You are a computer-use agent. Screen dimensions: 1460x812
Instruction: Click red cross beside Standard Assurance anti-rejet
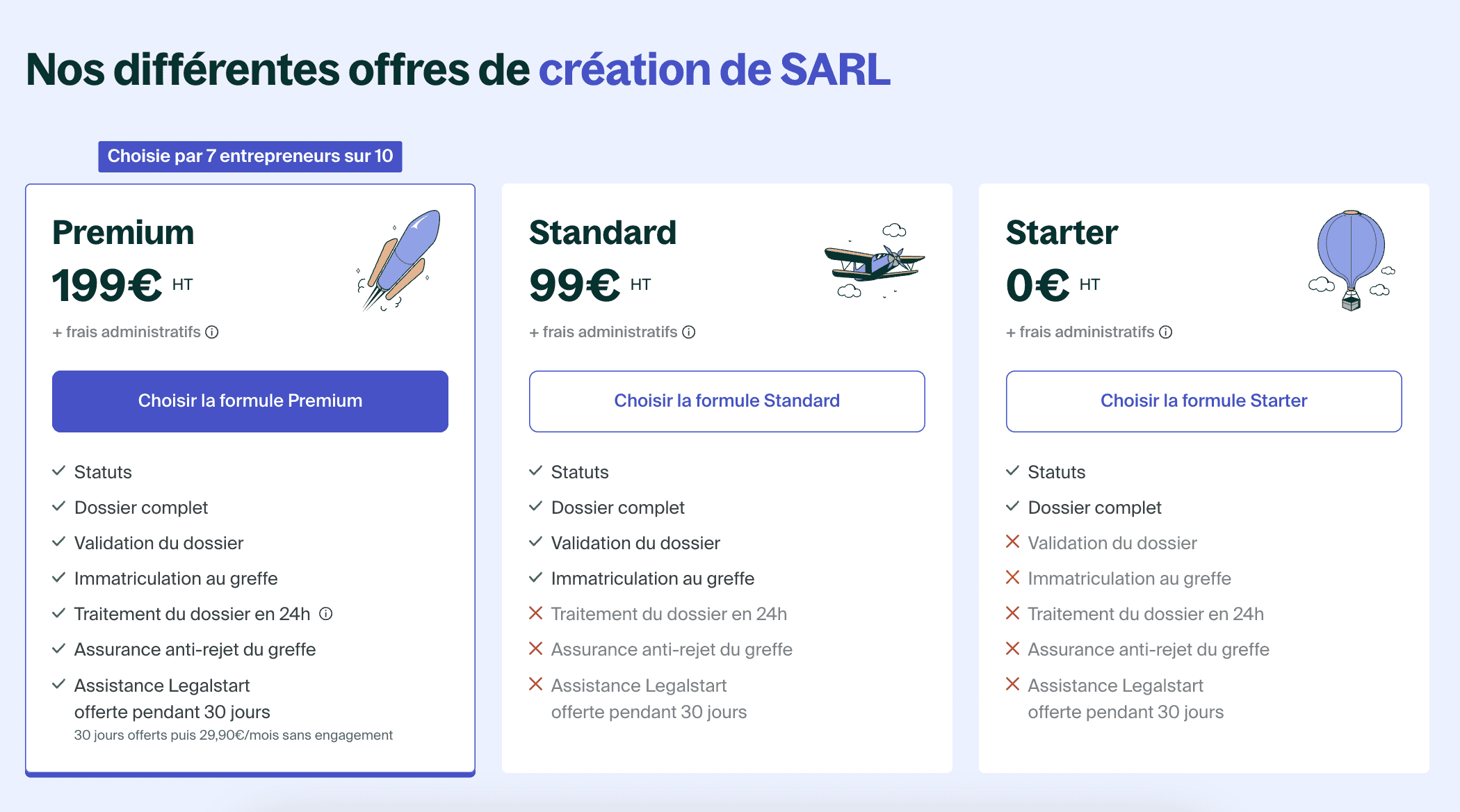535,649
